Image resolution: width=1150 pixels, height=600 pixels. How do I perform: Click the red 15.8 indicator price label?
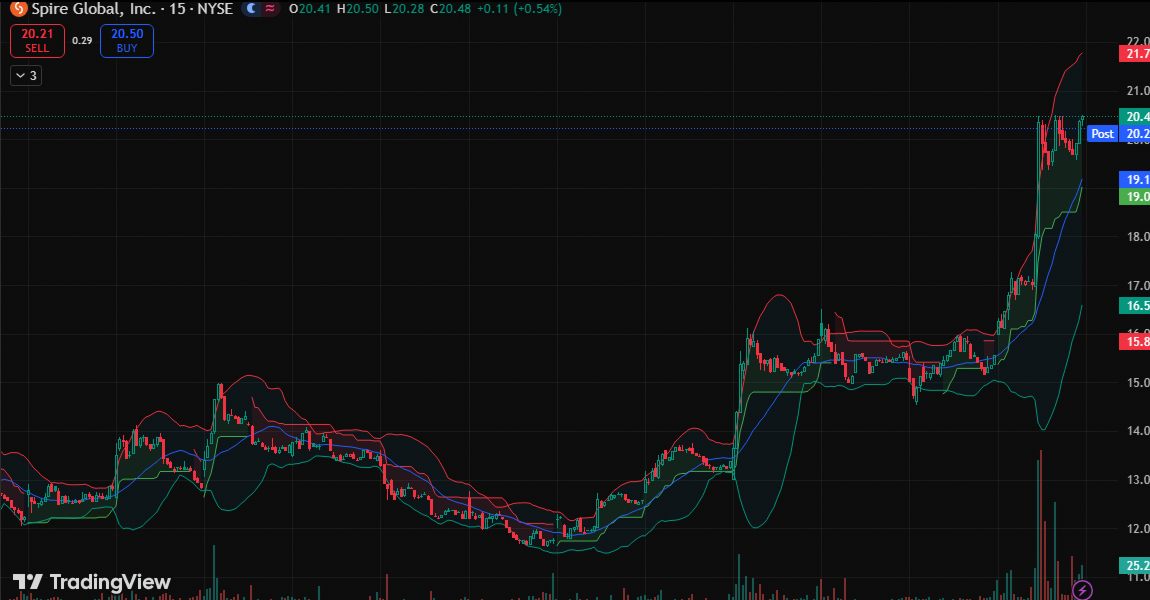(1135, 342)
